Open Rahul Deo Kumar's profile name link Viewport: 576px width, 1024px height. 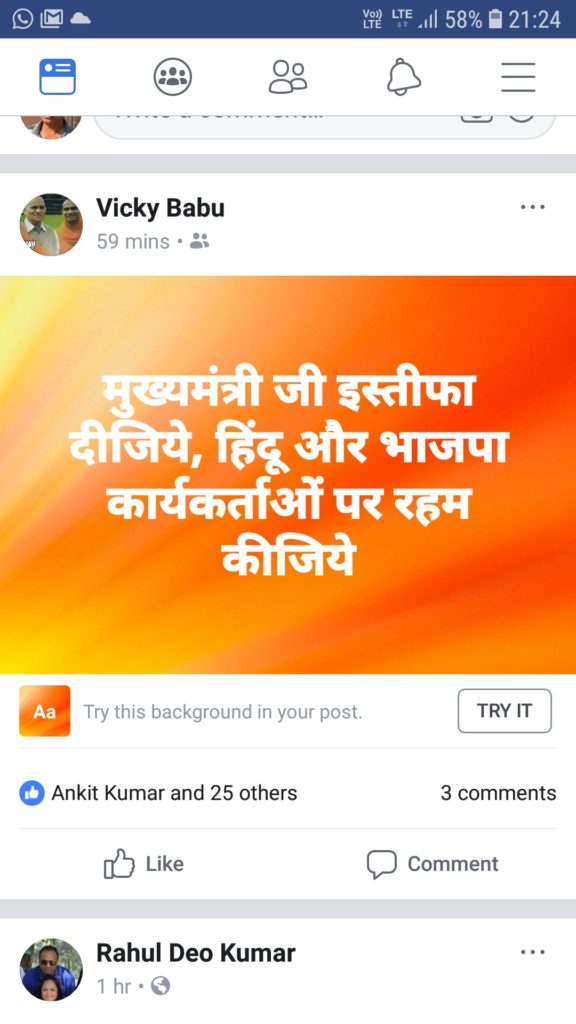tap(196, 953)
